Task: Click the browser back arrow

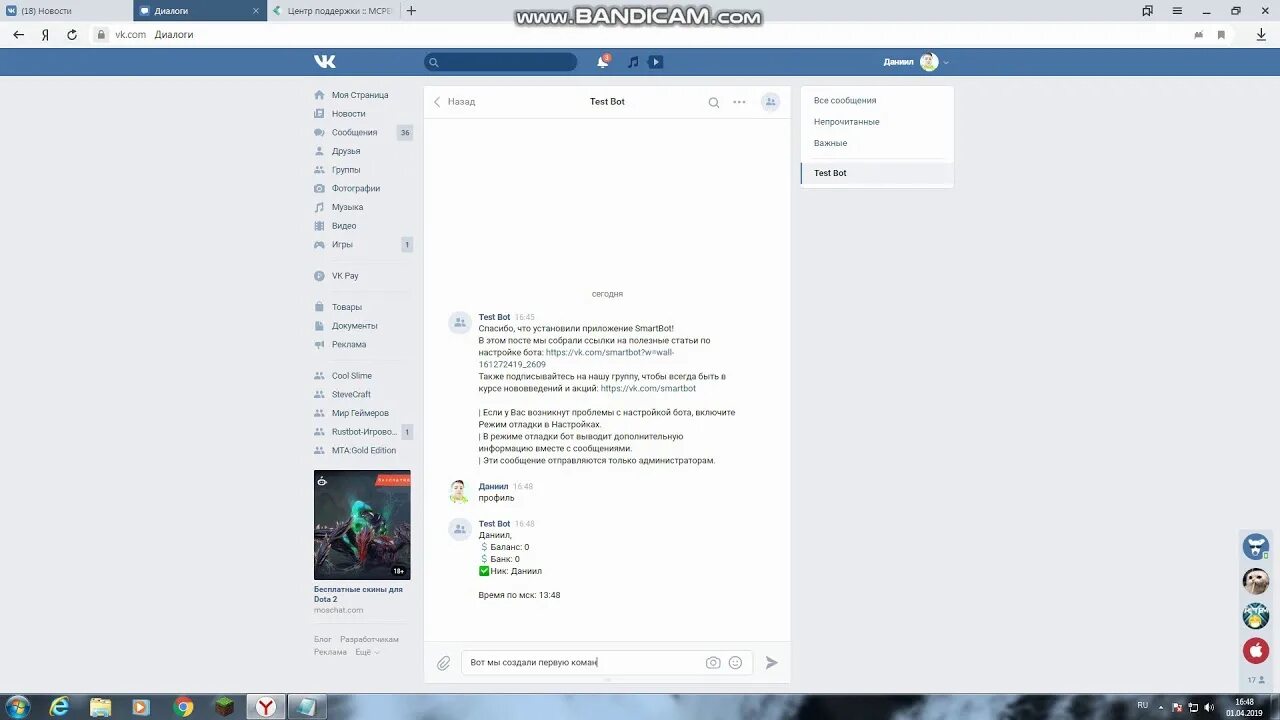Action: point(18,34)
